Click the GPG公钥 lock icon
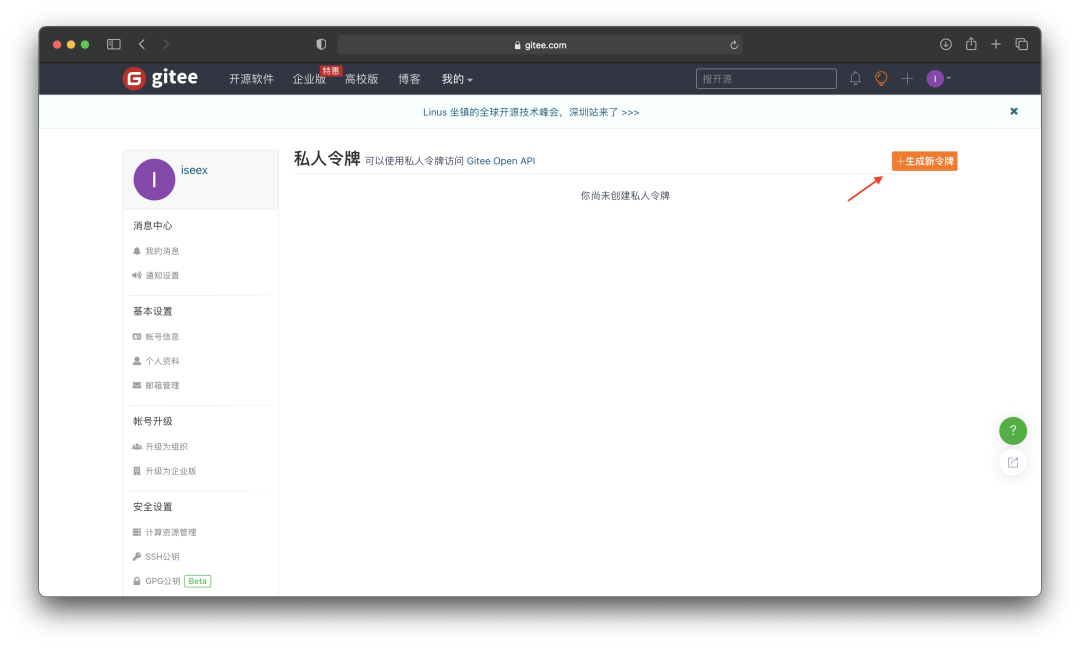Viewport: 1080px width, 648px height. point(136,581)
